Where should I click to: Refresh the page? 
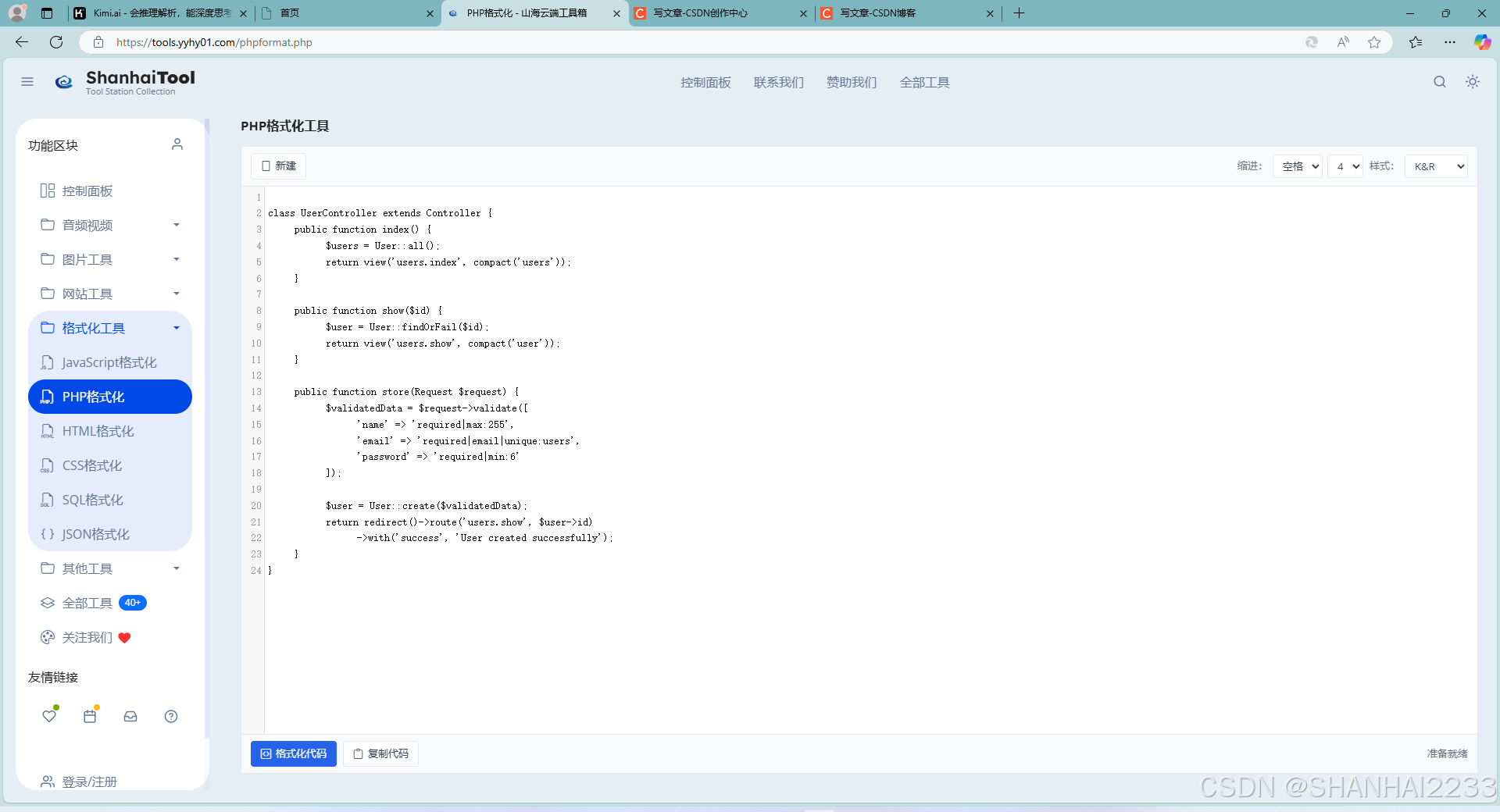pos(56,42)
